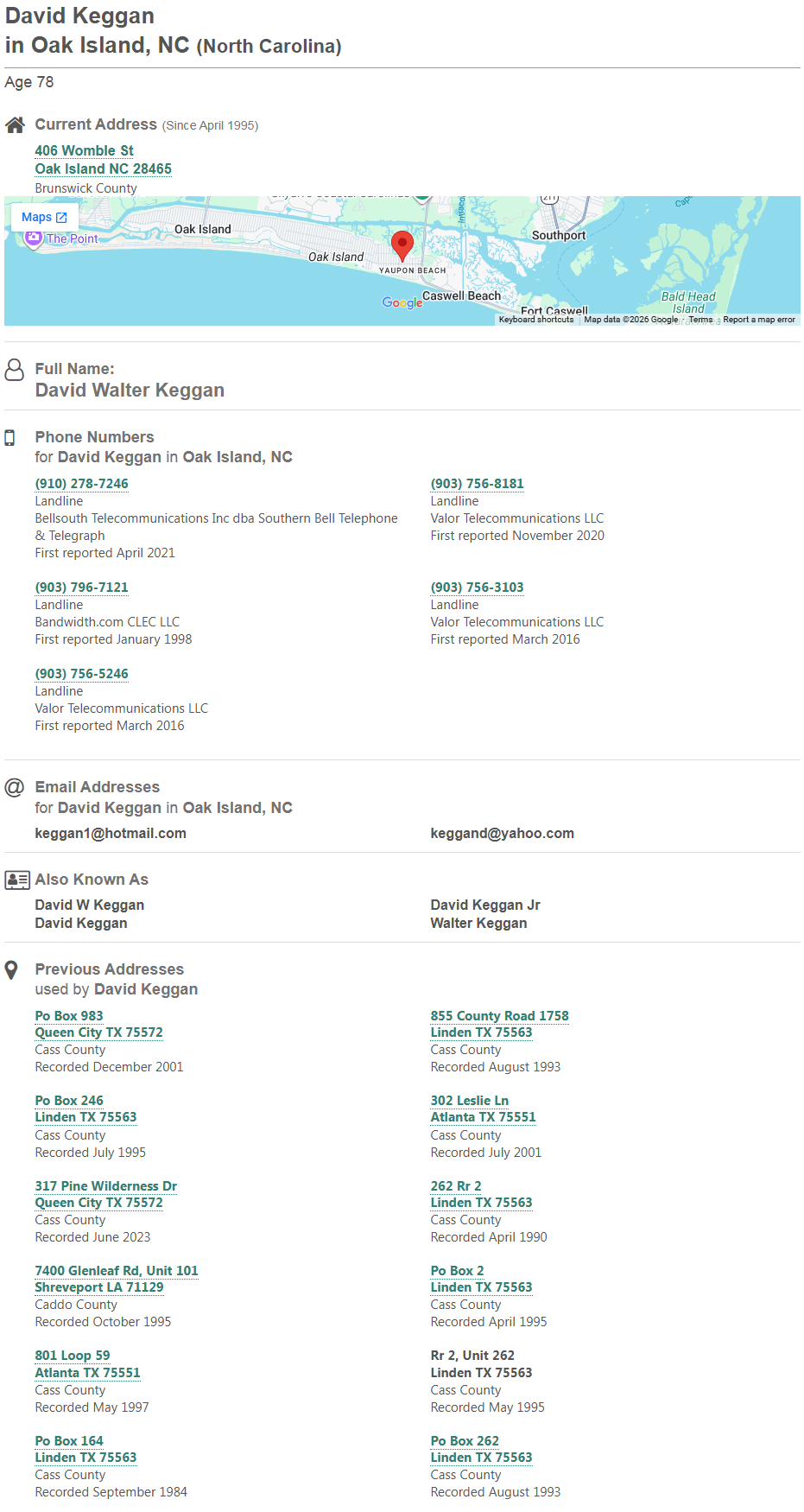
Task: Click the Google logo on the map
Action: tap(402, 302)
